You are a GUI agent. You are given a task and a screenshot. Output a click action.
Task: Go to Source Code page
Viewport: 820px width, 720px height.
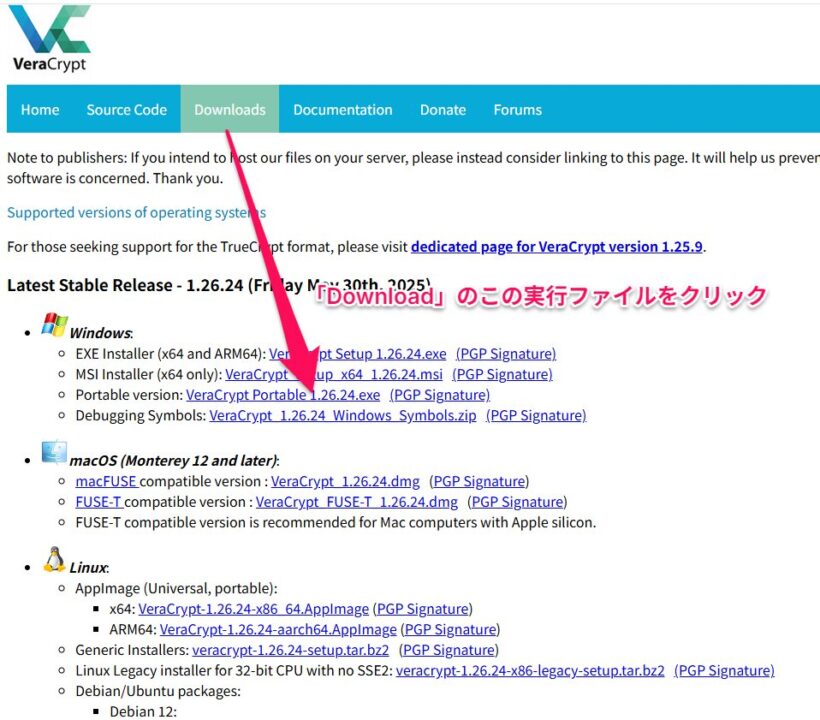(x=127, y=110)
